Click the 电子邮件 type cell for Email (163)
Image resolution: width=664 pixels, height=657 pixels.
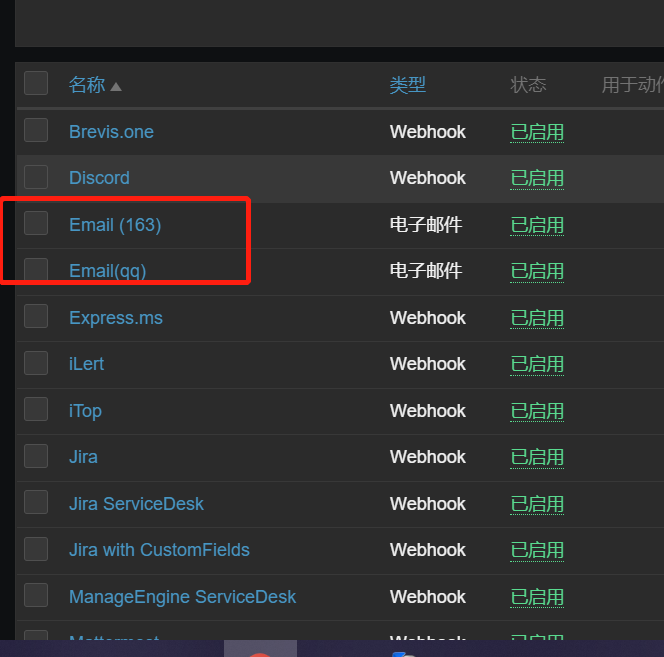[426, 225]
